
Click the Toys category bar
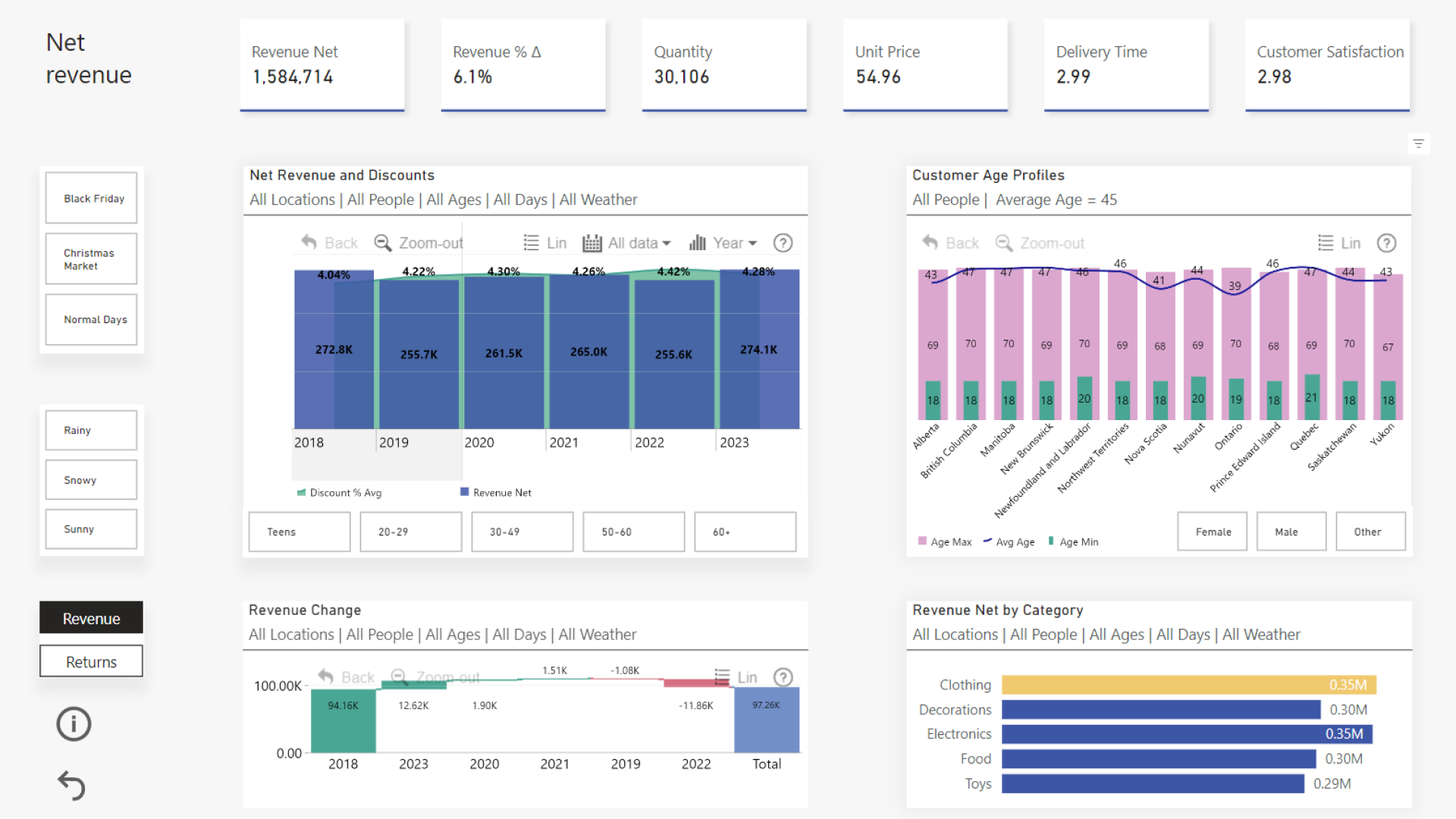pyautogui.click(x=1153, y=783)
